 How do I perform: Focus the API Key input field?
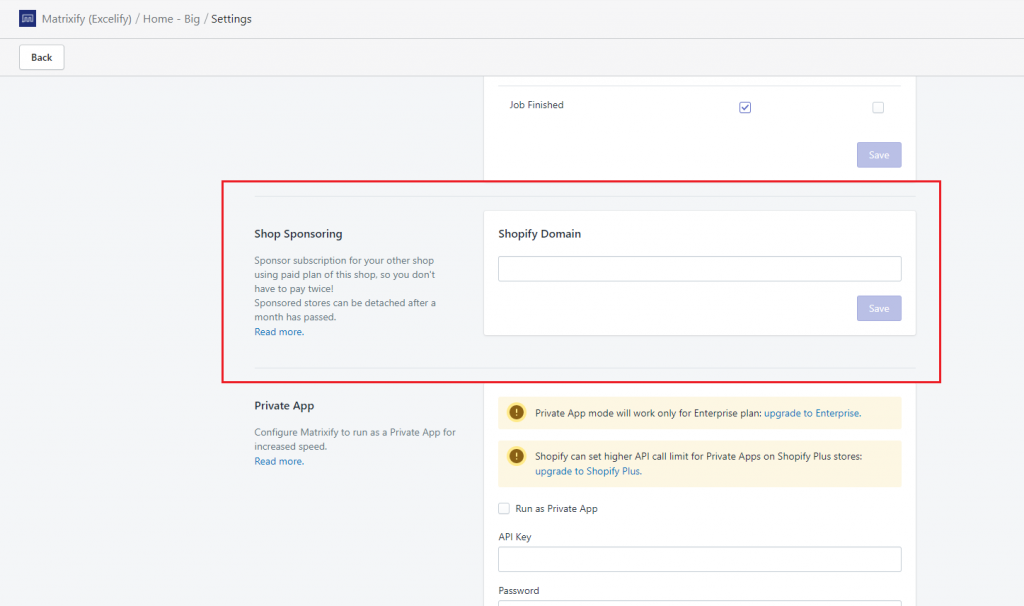[x=699, y=559]
